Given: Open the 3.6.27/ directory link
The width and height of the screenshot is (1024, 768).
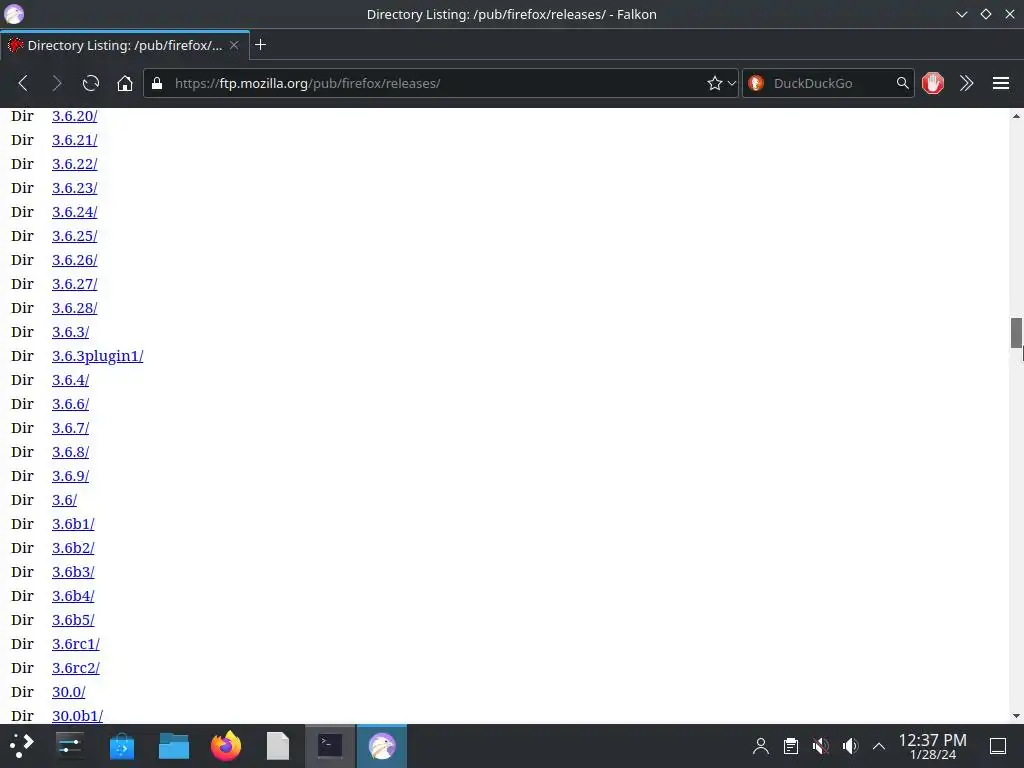Looking at the screenshot, I should click(x=74, y=284).
